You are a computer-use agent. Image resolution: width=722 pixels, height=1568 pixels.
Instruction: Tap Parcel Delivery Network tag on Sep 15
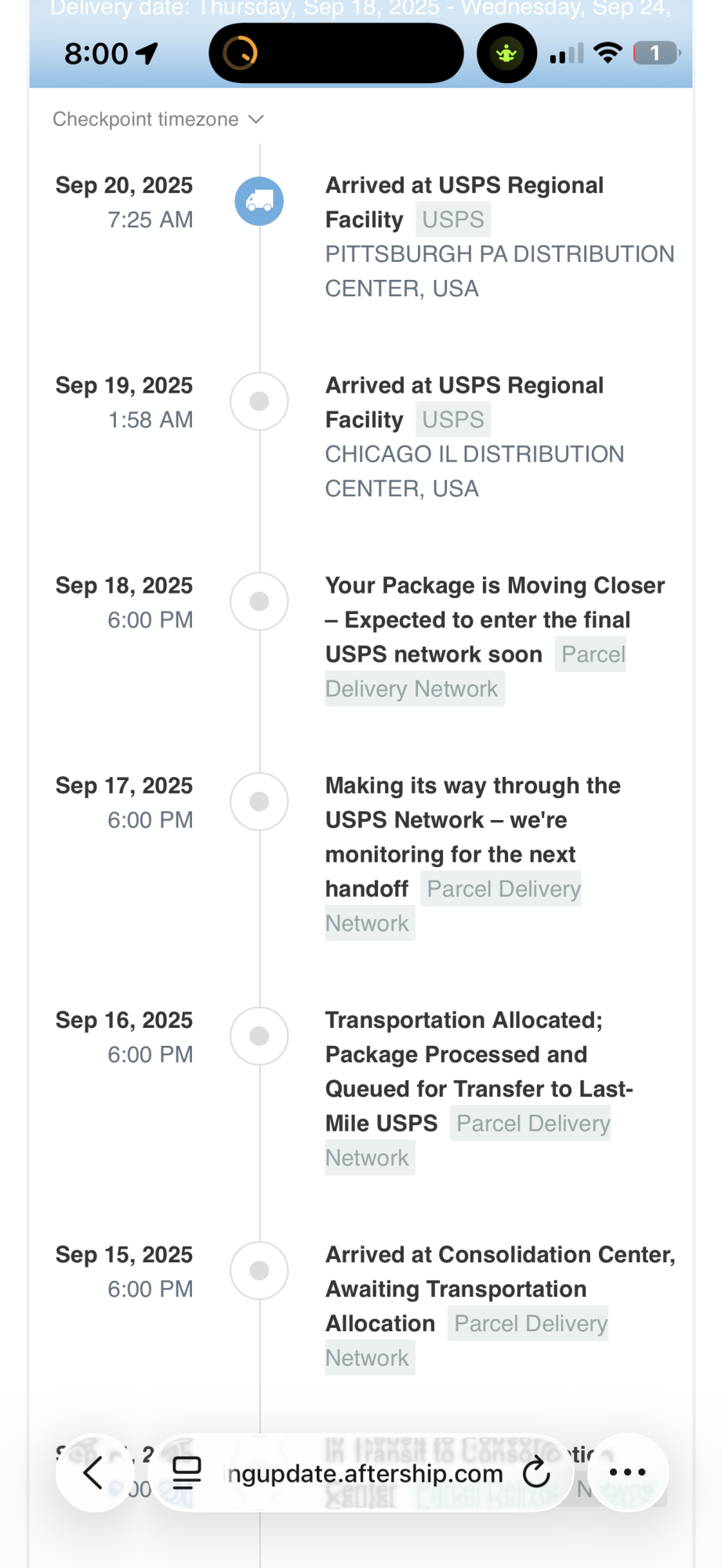click(x=531, y=1323)
